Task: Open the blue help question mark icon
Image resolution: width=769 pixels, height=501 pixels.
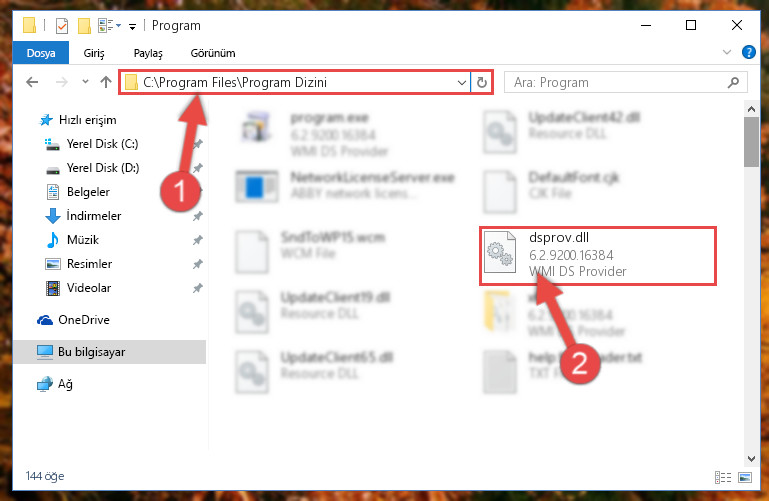Action: (748, 52)
